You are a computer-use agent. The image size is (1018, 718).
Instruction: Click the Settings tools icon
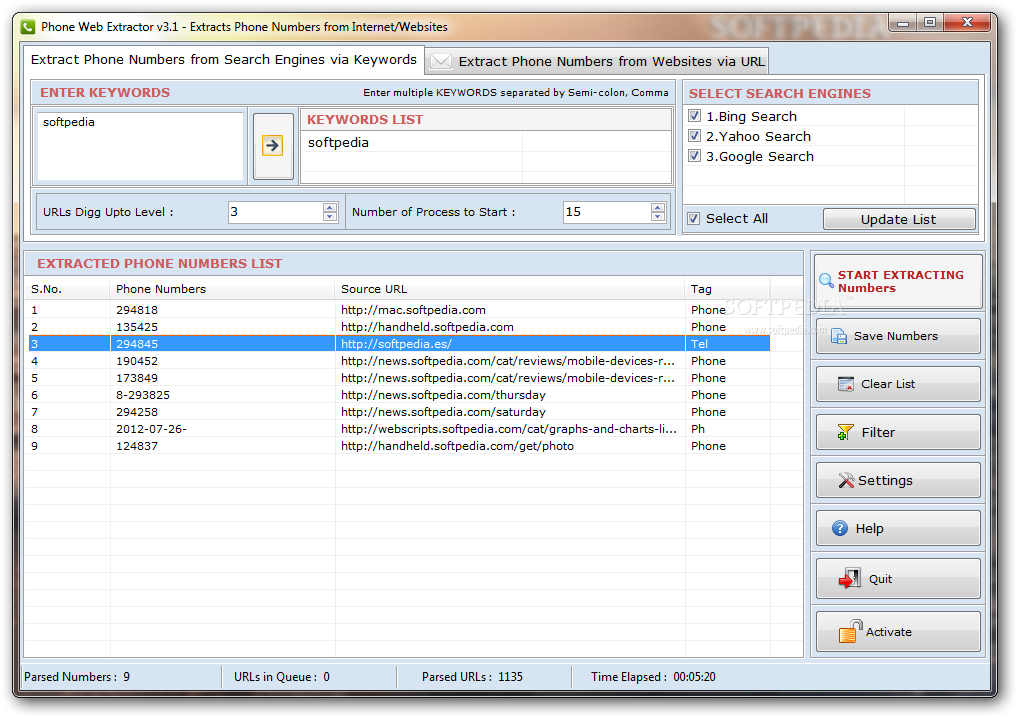[846, 480]
